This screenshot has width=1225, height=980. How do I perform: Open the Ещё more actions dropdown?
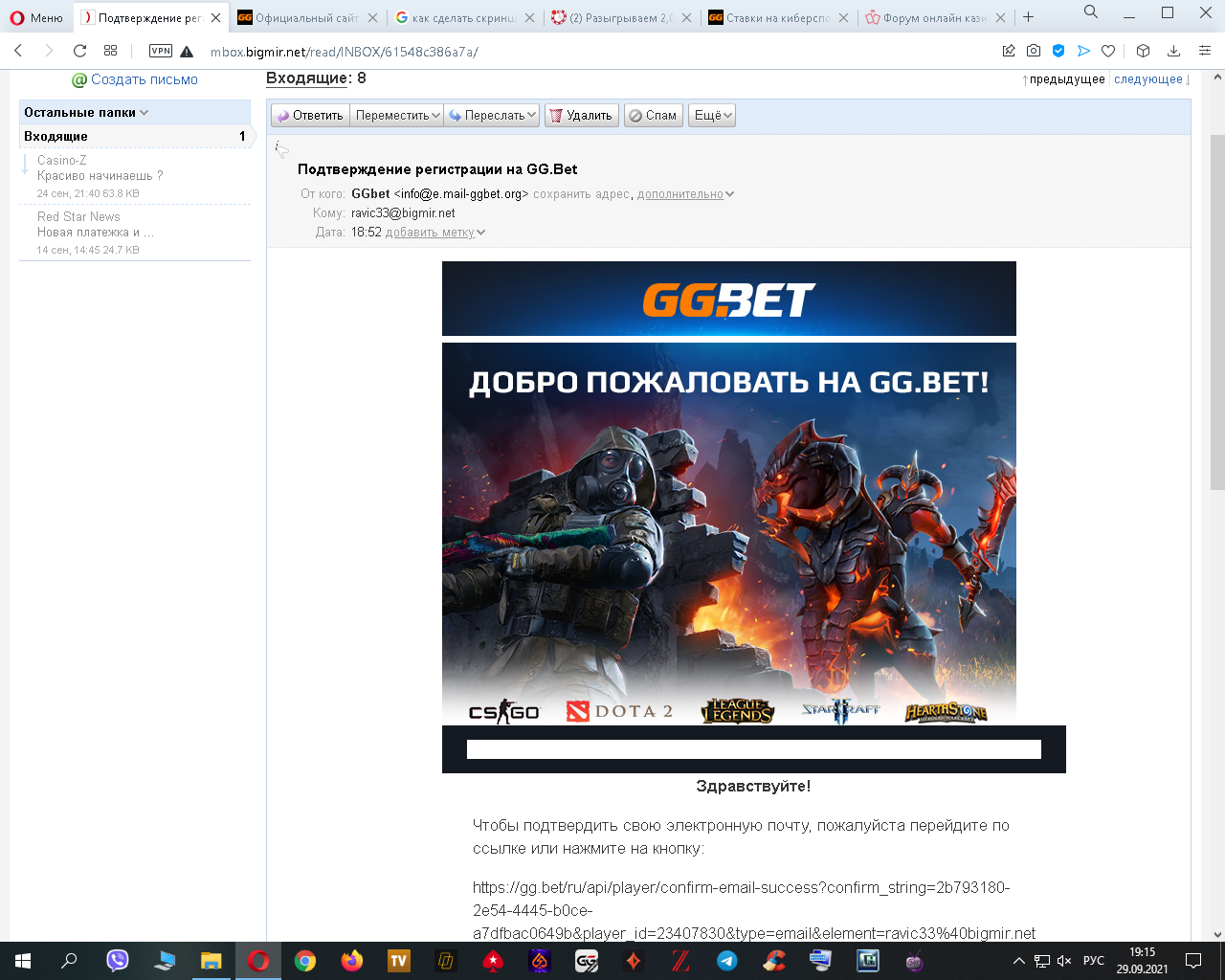(x=711, y=115)
